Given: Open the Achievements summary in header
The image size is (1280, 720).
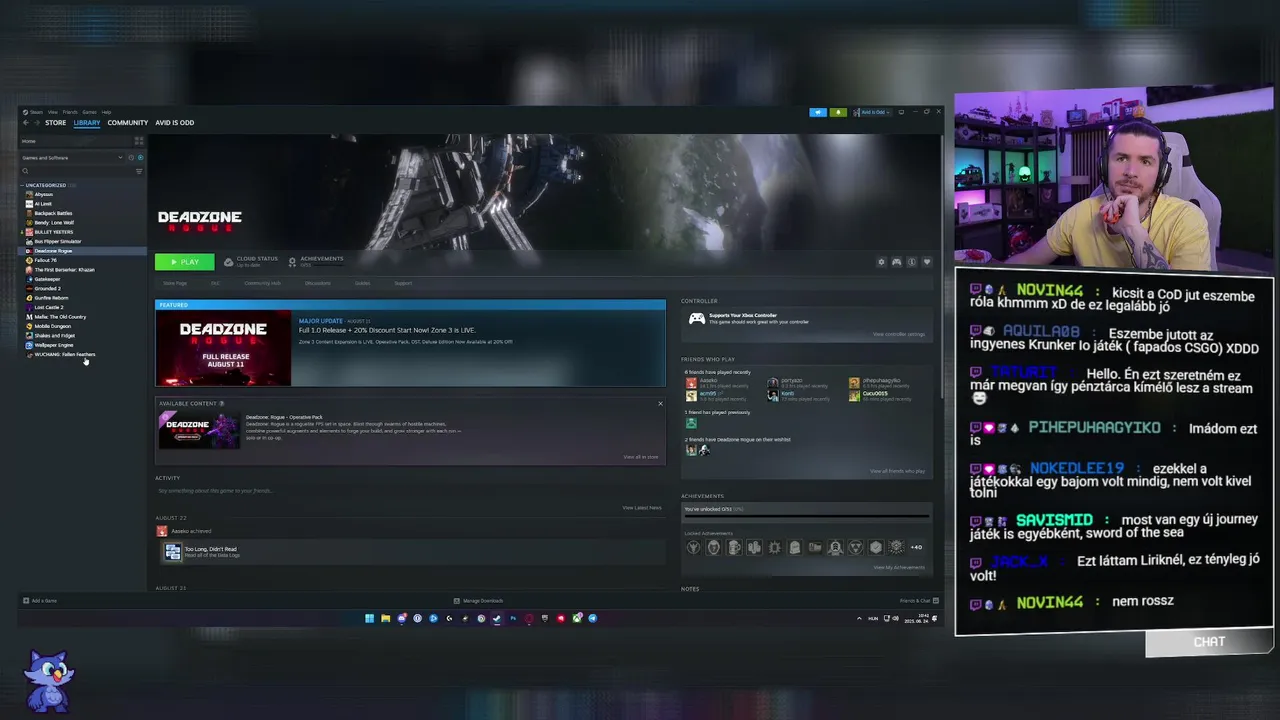Looking at the screenshot, I should pyautogui.click(x=316, y=262).
